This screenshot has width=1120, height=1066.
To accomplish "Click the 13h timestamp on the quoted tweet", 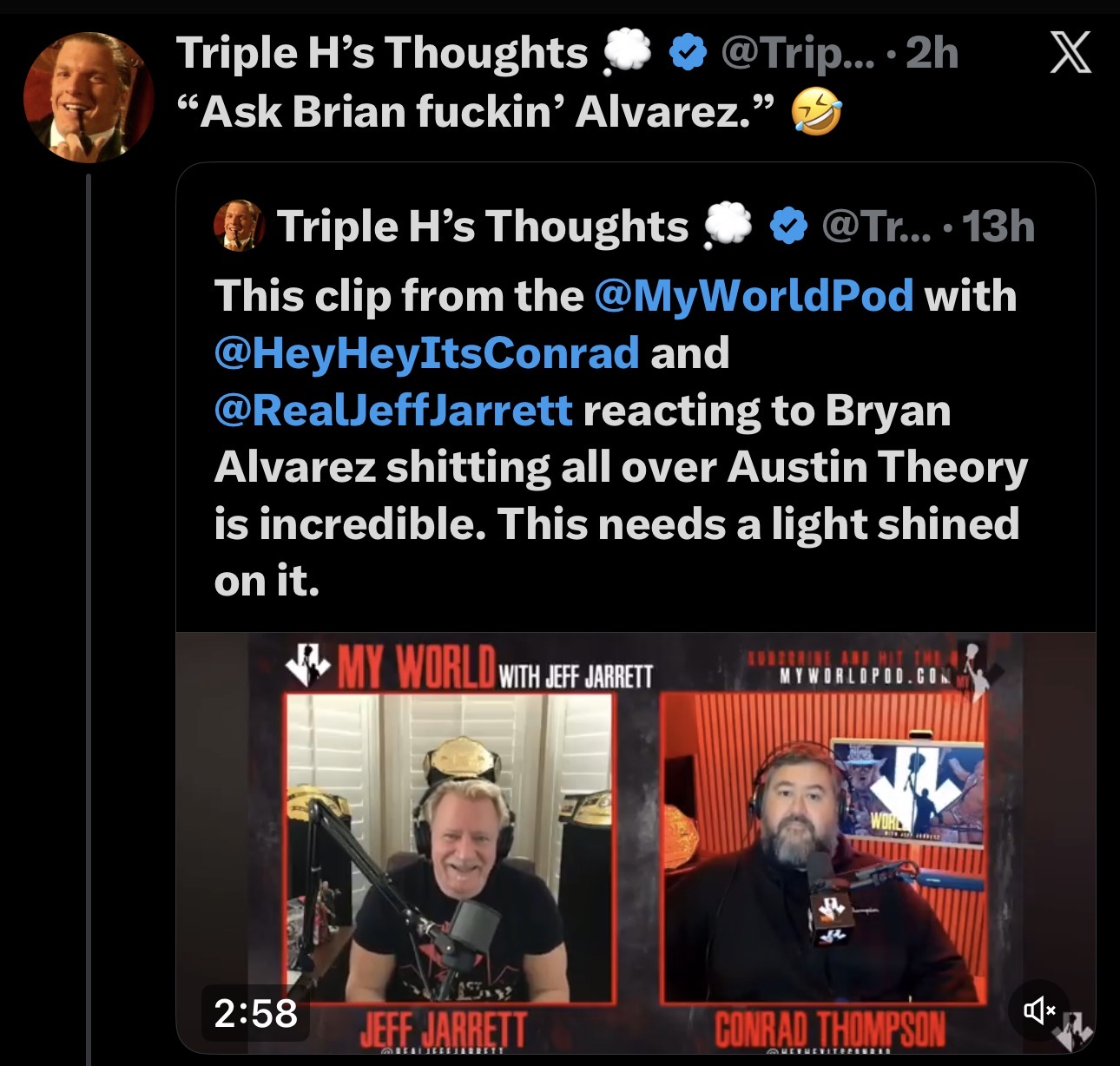I will [998, 227].
